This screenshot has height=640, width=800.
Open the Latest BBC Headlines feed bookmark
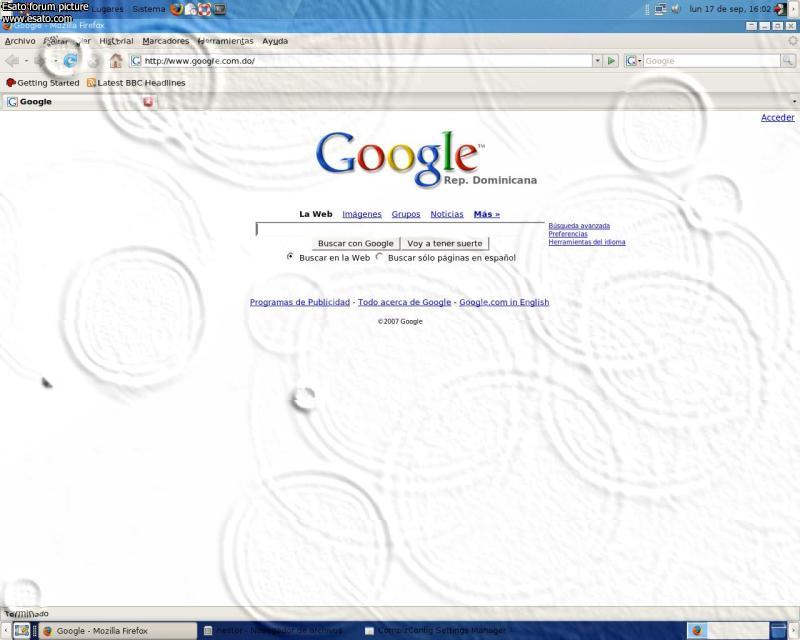pyautogui.click(x=135, y=83)
